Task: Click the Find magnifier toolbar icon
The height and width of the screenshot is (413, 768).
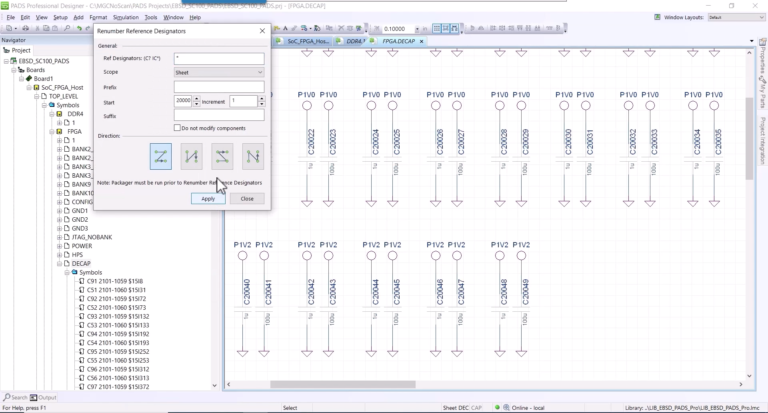Action: [x=67, y=29]
